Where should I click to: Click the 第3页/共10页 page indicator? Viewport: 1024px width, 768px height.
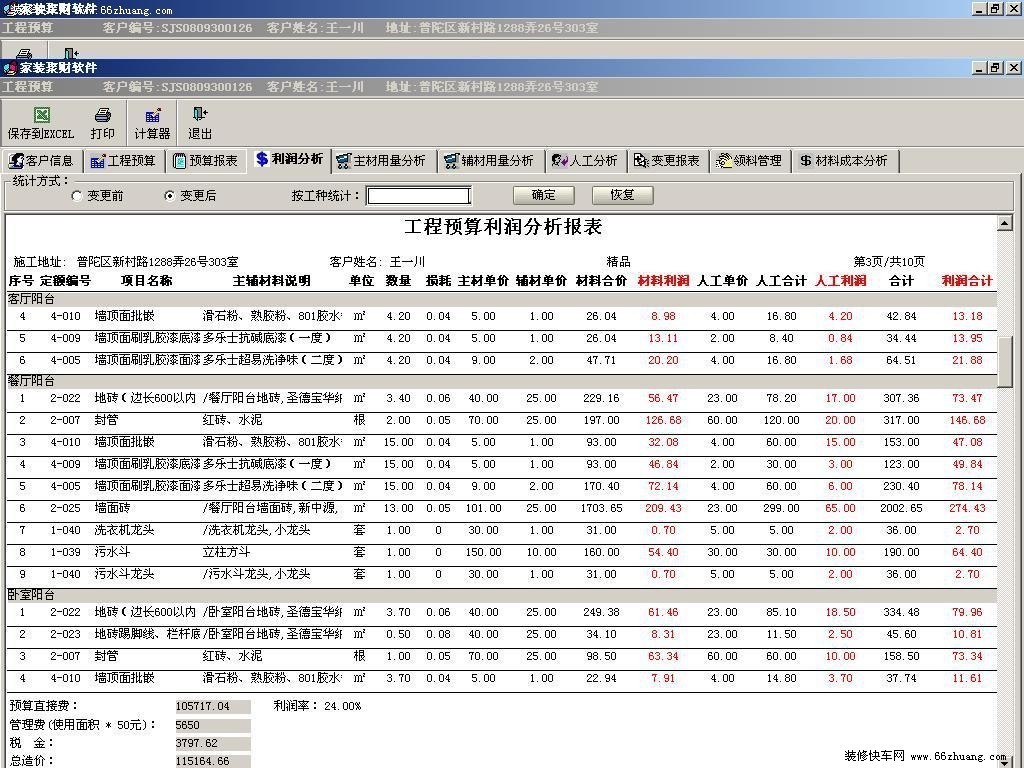pyautogui.click(x=889, y=261)
